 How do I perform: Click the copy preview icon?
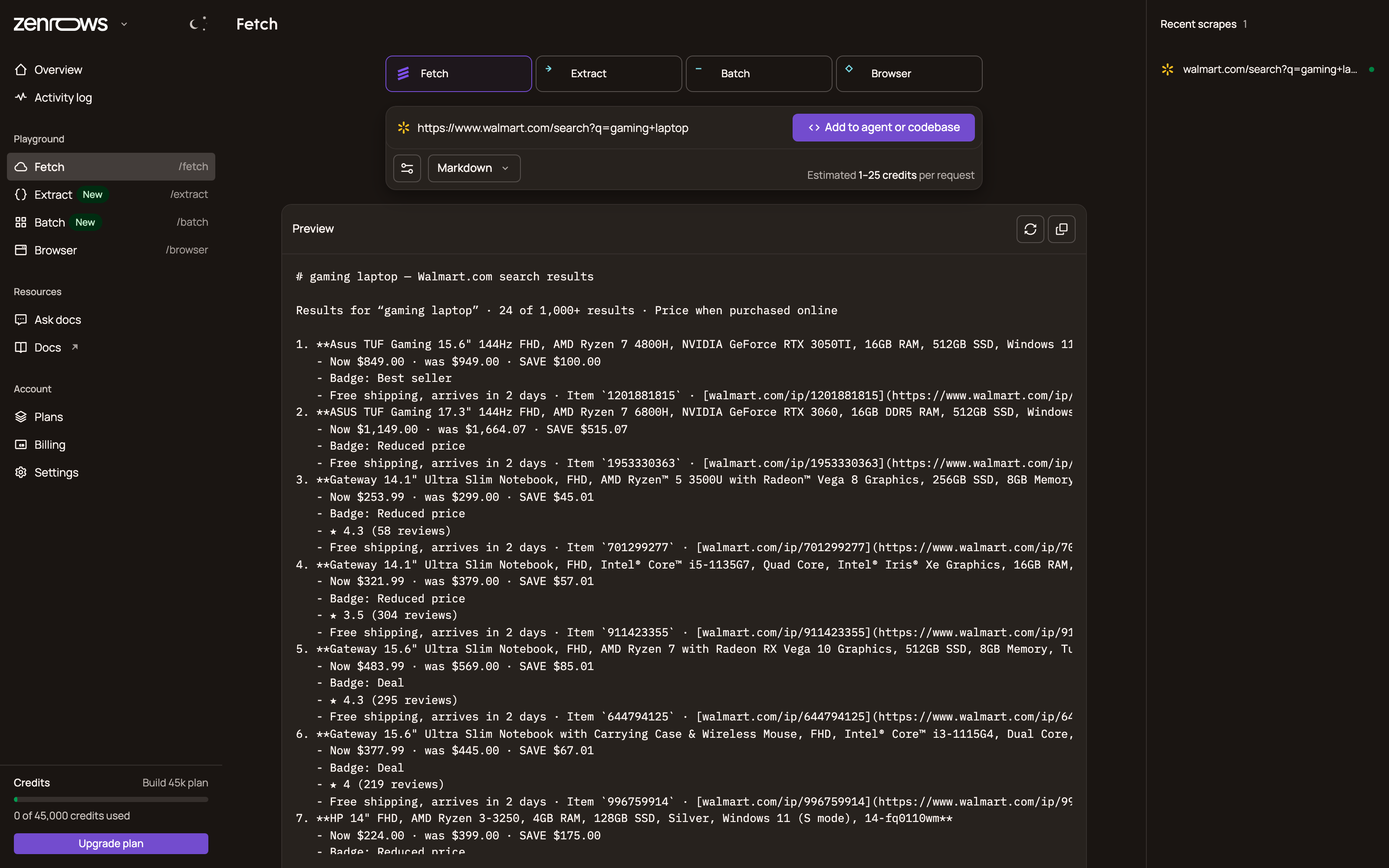tap(1061, 229)
